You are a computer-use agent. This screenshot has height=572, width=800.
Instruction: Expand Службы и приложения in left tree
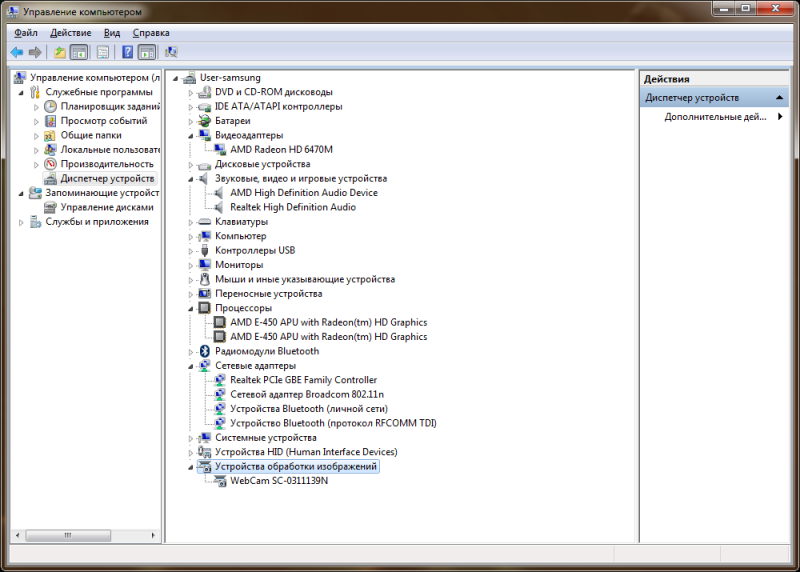[x=22, y=222]
